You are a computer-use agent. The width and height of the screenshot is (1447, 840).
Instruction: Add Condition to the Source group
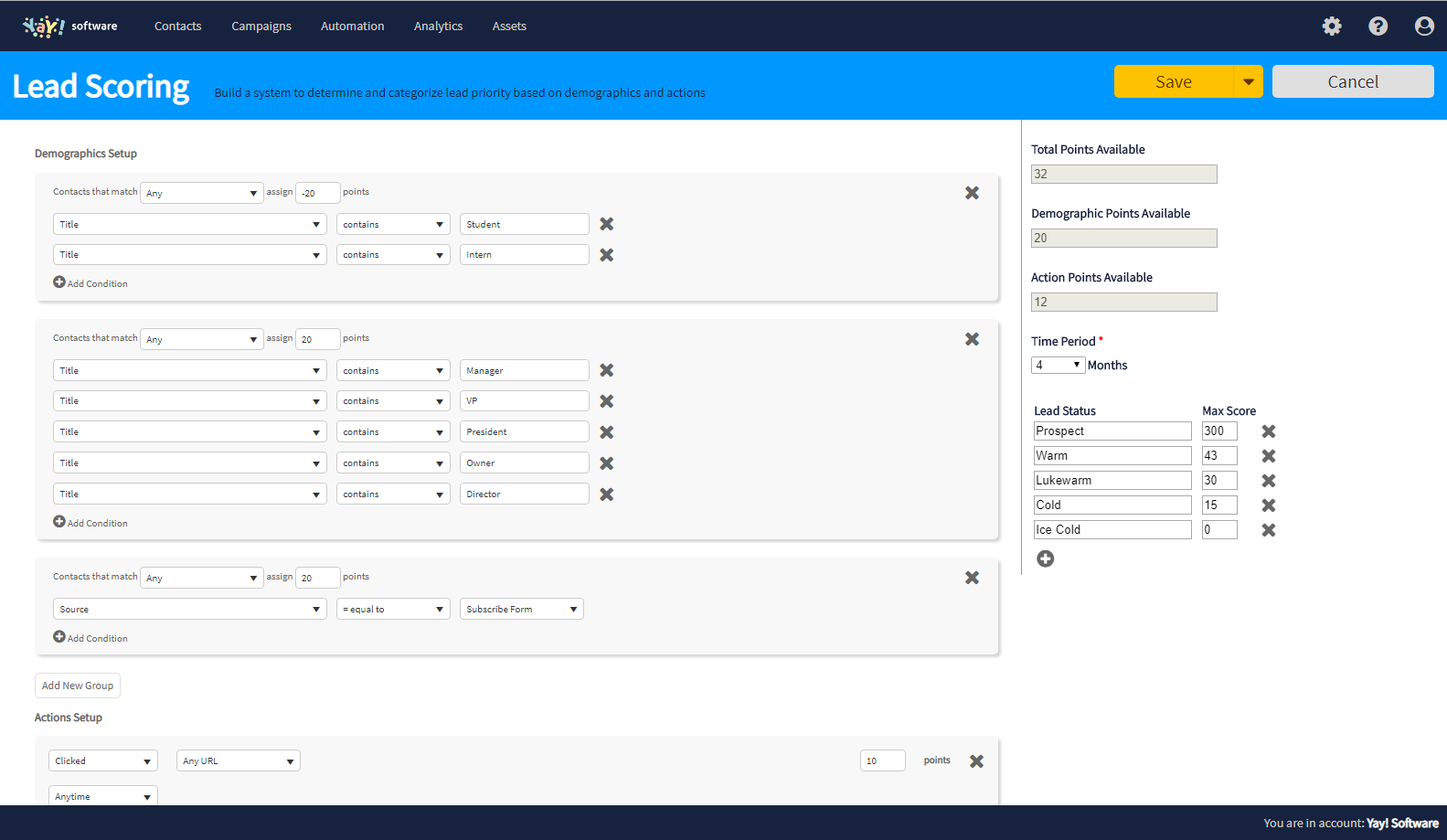[x=90, y=638]
